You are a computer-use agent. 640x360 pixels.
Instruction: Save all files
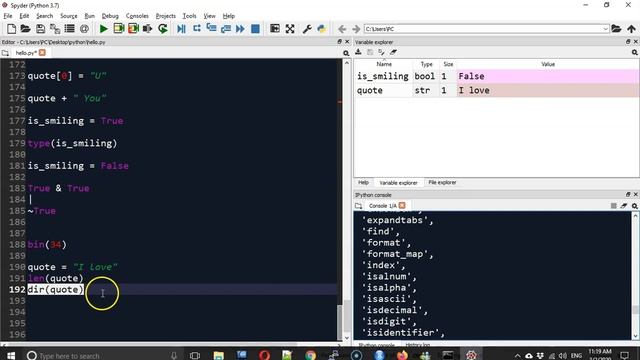55,29
